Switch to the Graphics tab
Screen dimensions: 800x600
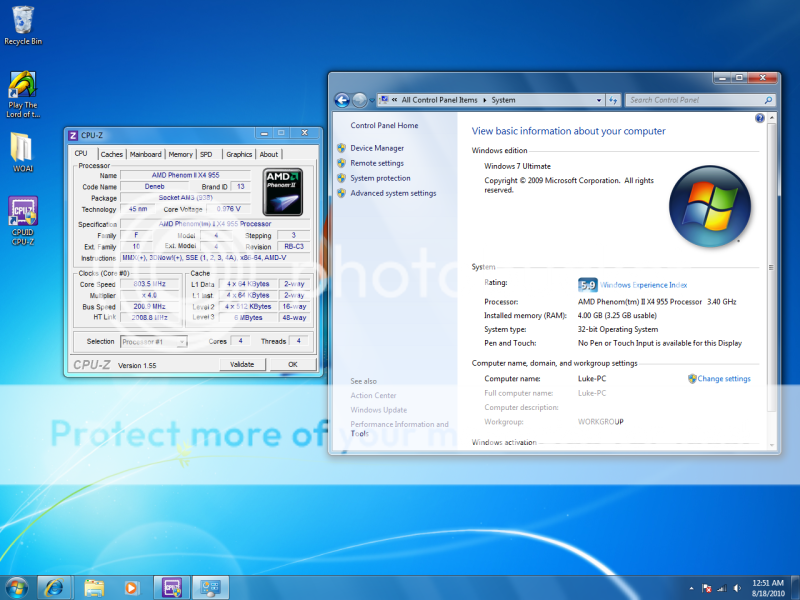(239, 154)
